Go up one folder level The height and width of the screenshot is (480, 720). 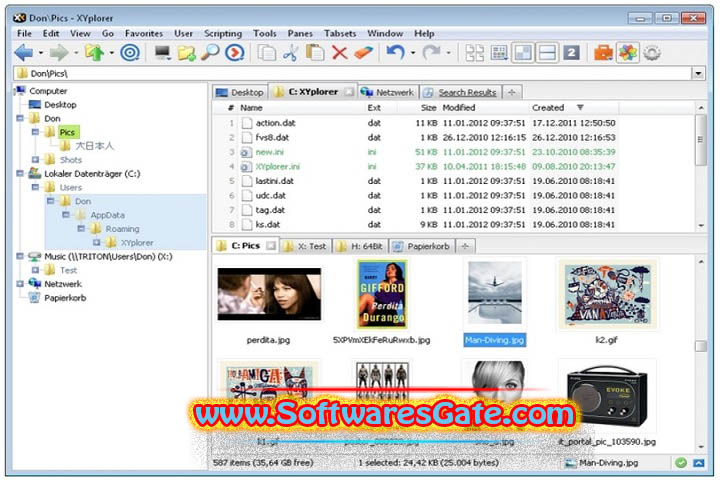point(95,53)
